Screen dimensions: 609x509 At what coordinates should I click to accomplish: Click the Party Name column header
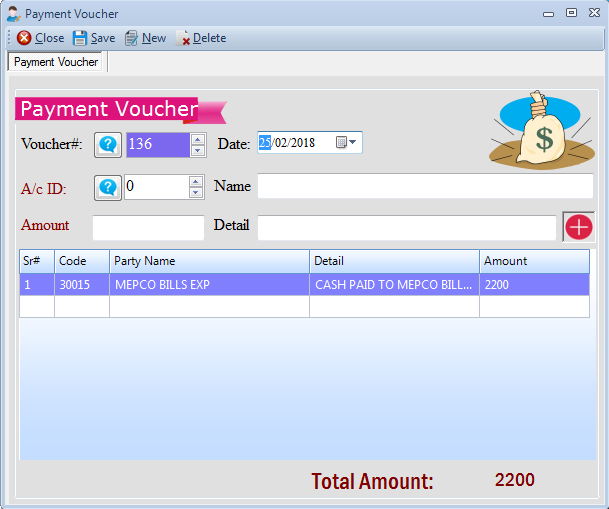[x=209, y=261]
